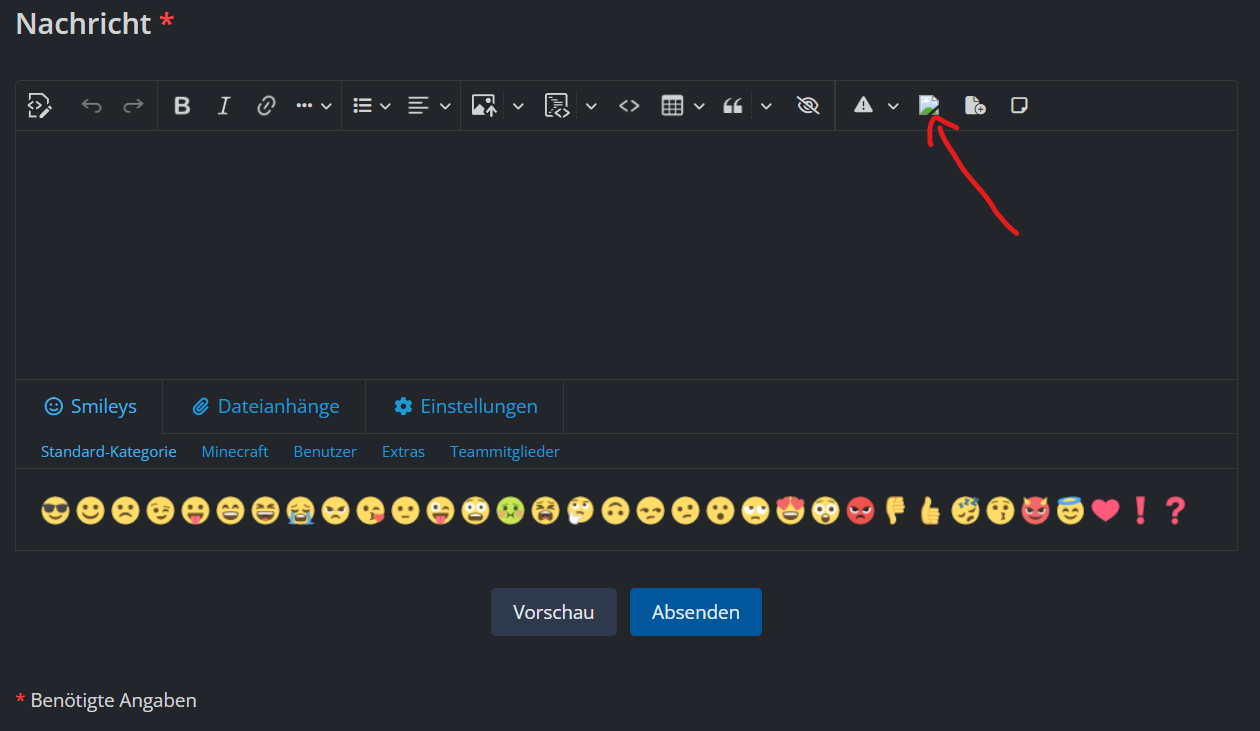Click the insert link icon
Screen dimensions: 1260x731
point(266,106)
